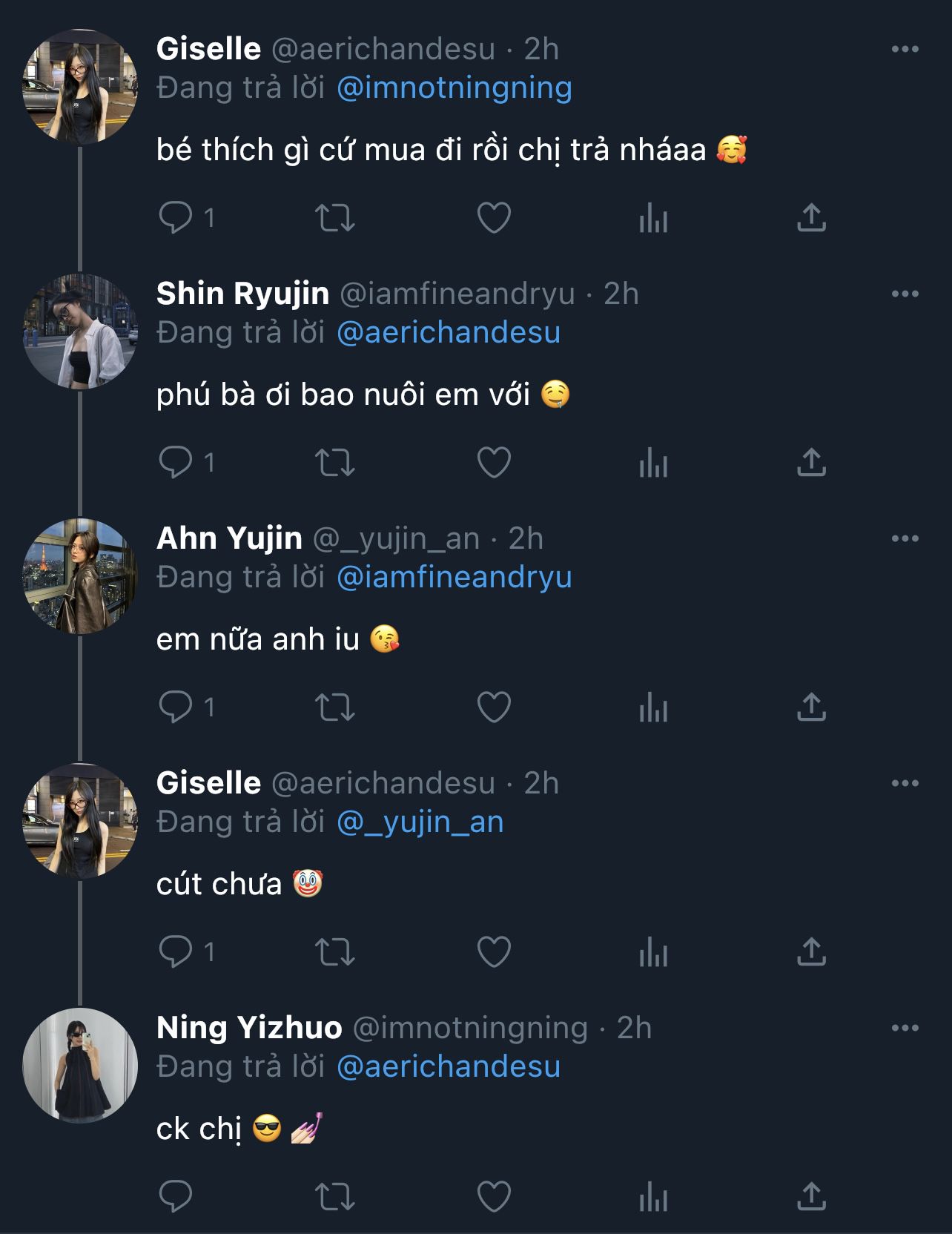952x1234 pixels.
Task: Reply to Giselle's first tweet about paying
Action: coord(176,218)
